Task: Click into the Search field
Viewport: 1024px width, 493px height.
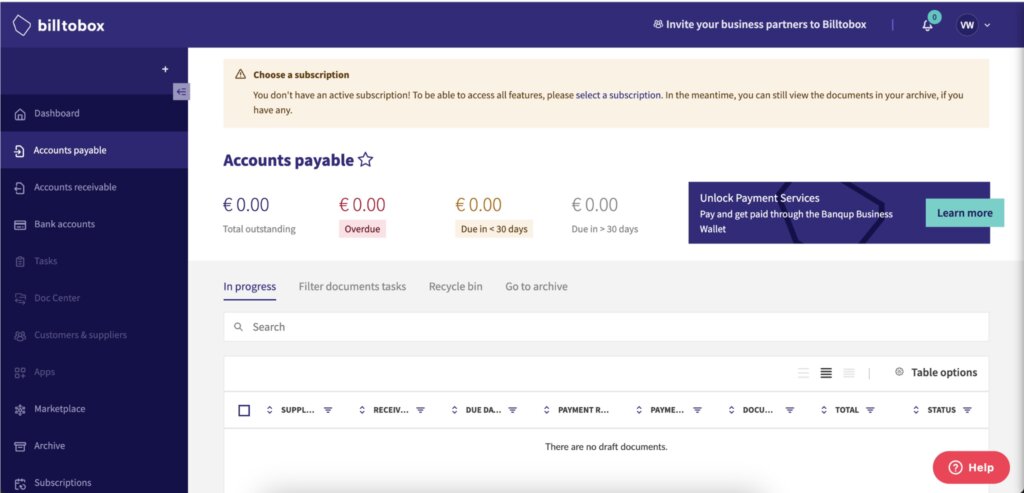Action: pos(606,326)
